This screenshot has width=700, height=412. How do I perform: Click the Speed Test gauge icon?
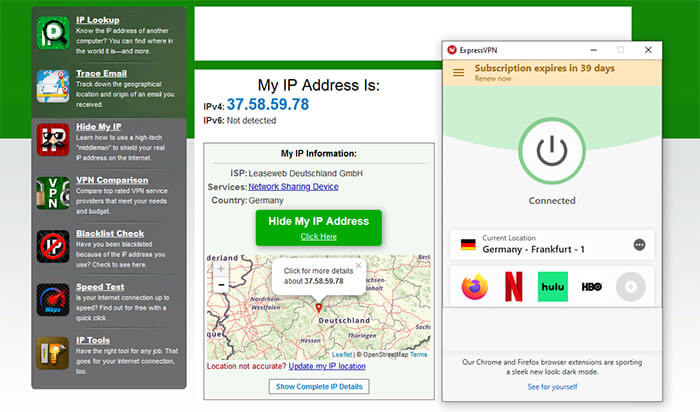53,300
